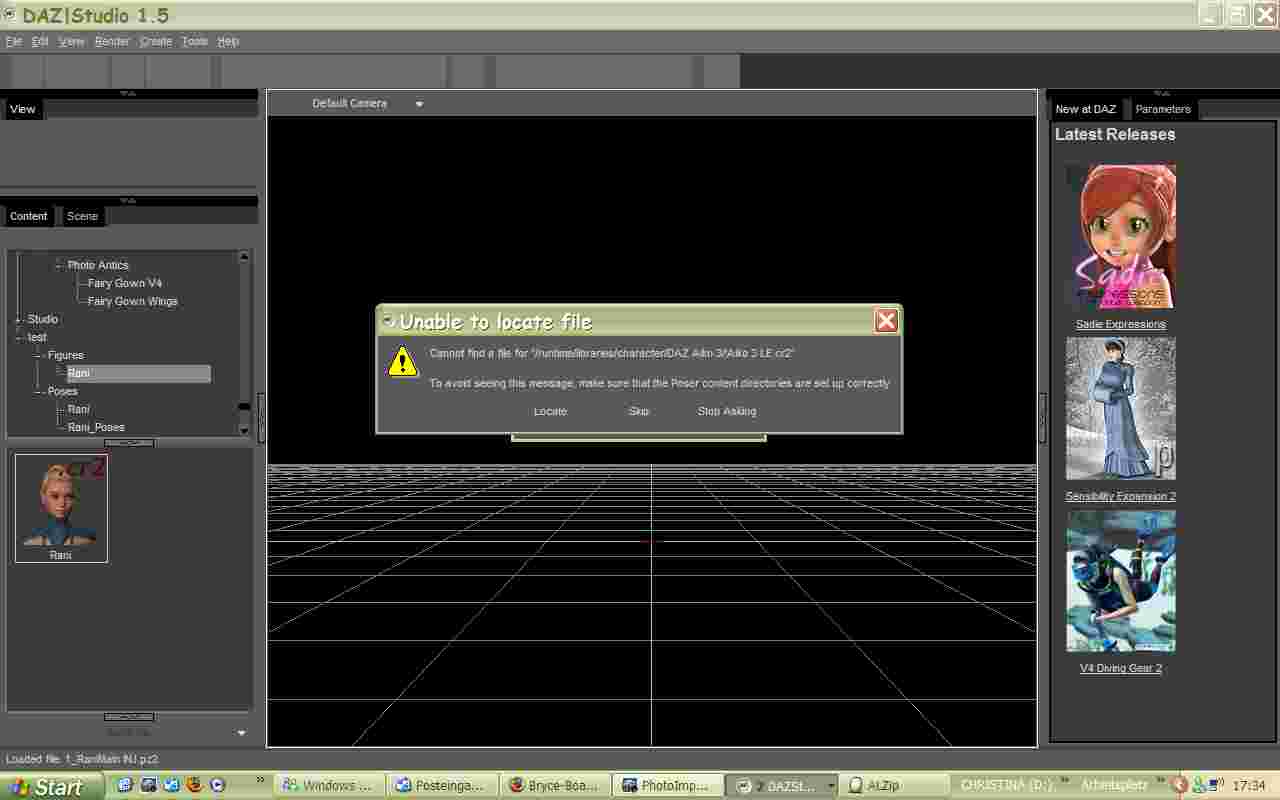1280x800 pixels.
Task: Click the yellow warning icon in dialog
Action: coord(402,361)
